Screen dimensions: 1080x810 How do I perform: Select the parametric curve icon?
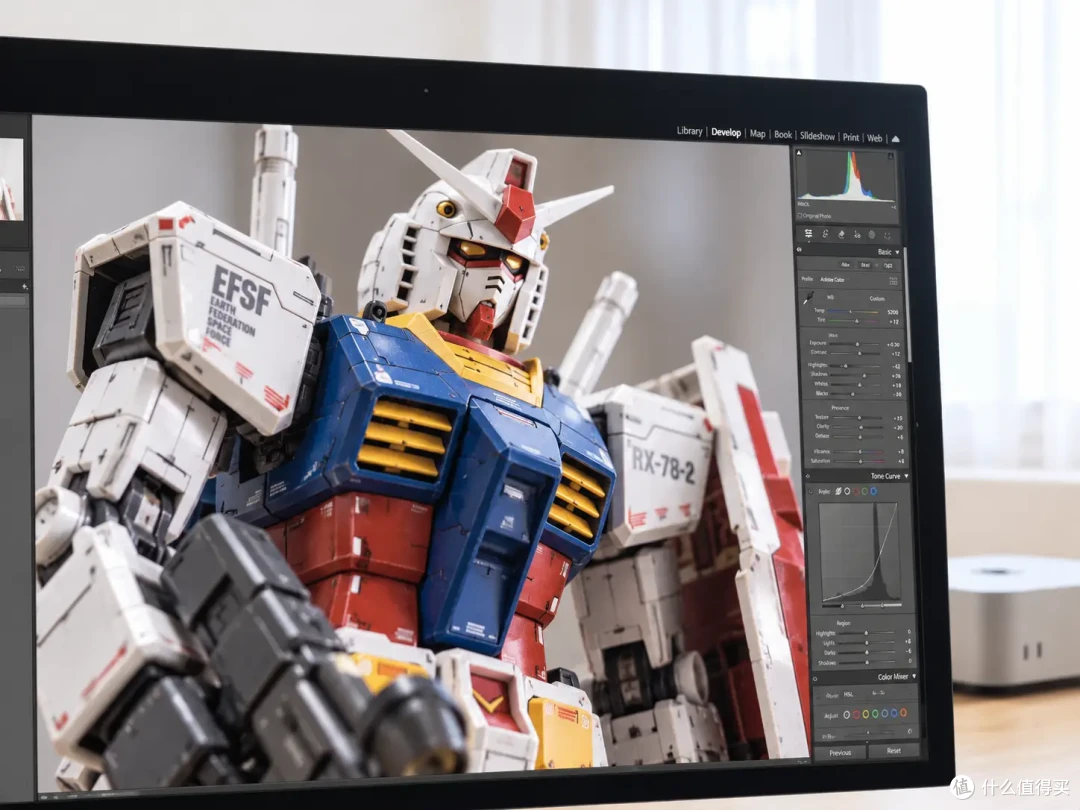pyautogui.click(x=838, y=491)
